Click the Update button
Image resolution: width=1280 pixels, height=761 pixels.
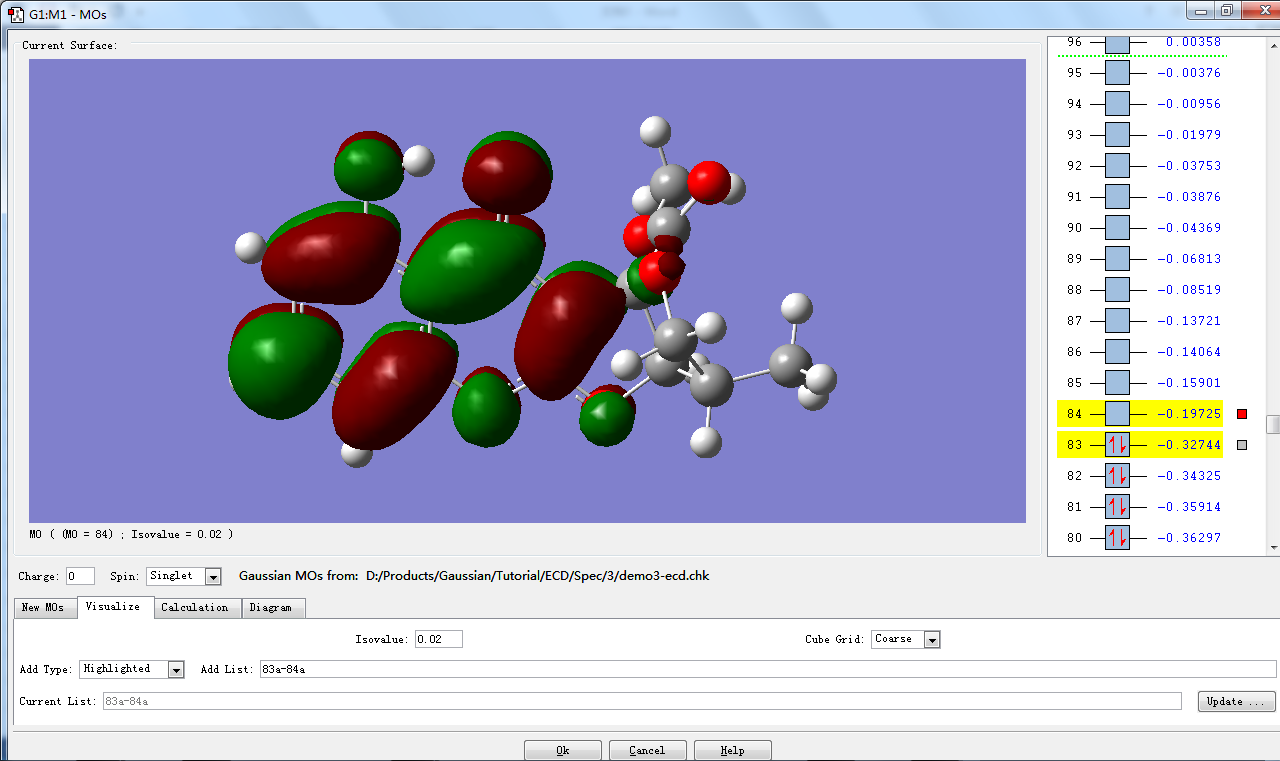[x=1237, y=702]
